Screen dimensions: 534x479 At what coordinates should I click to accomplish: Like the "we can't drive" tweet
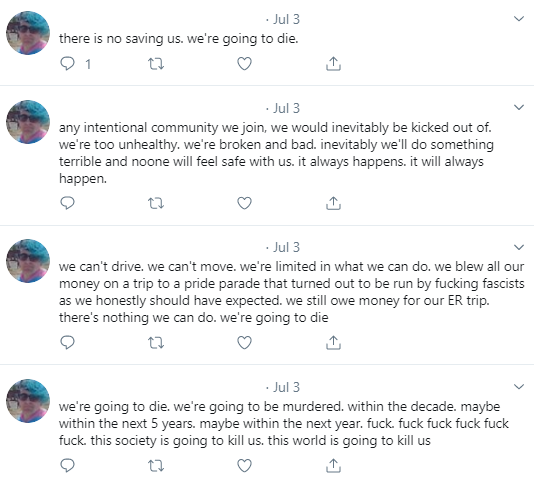point(245,342)
